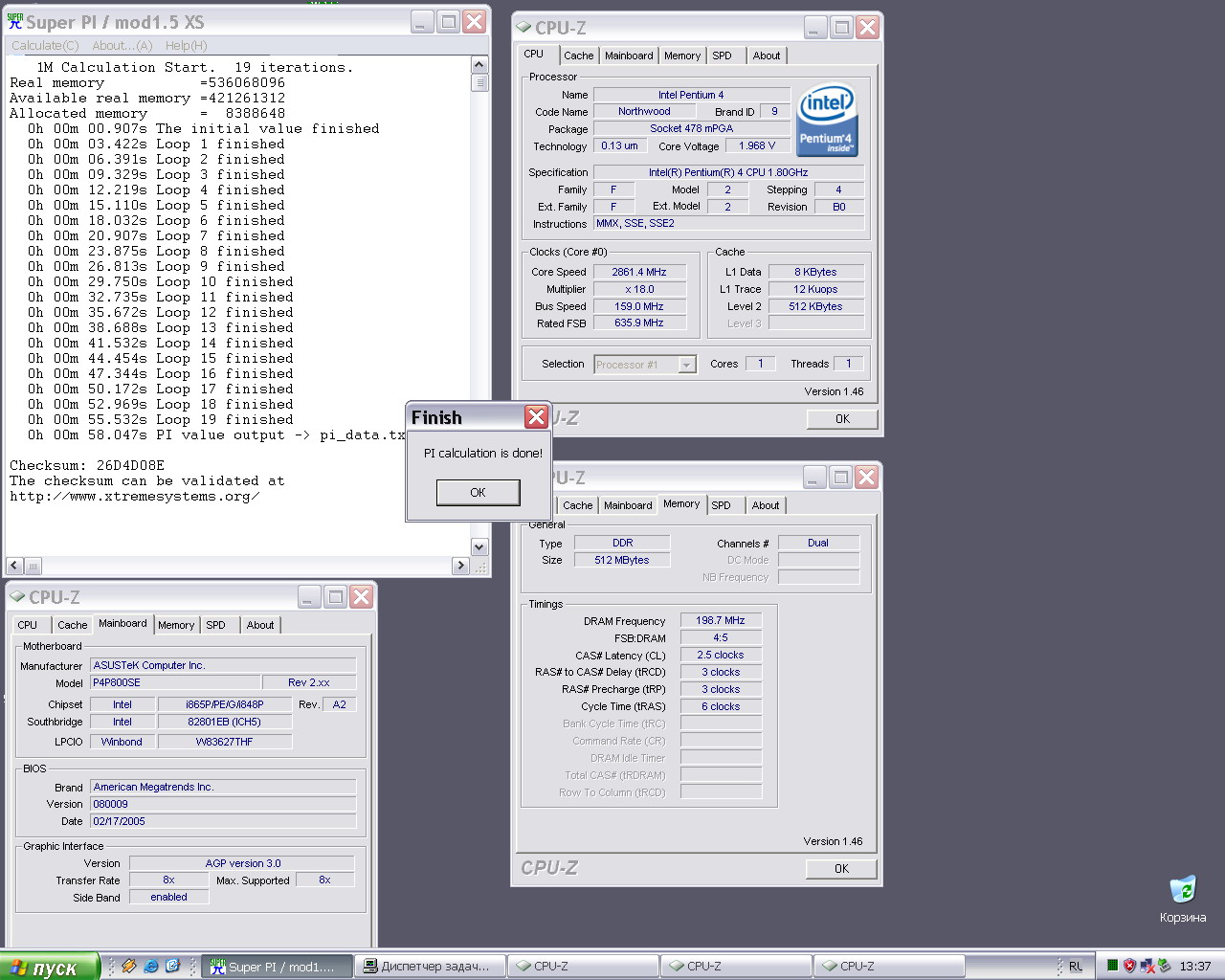Viewport: 1225px width, 980px height.
Task: Click the taskbar clock showing 13:37
Action: pos(1195,967)
